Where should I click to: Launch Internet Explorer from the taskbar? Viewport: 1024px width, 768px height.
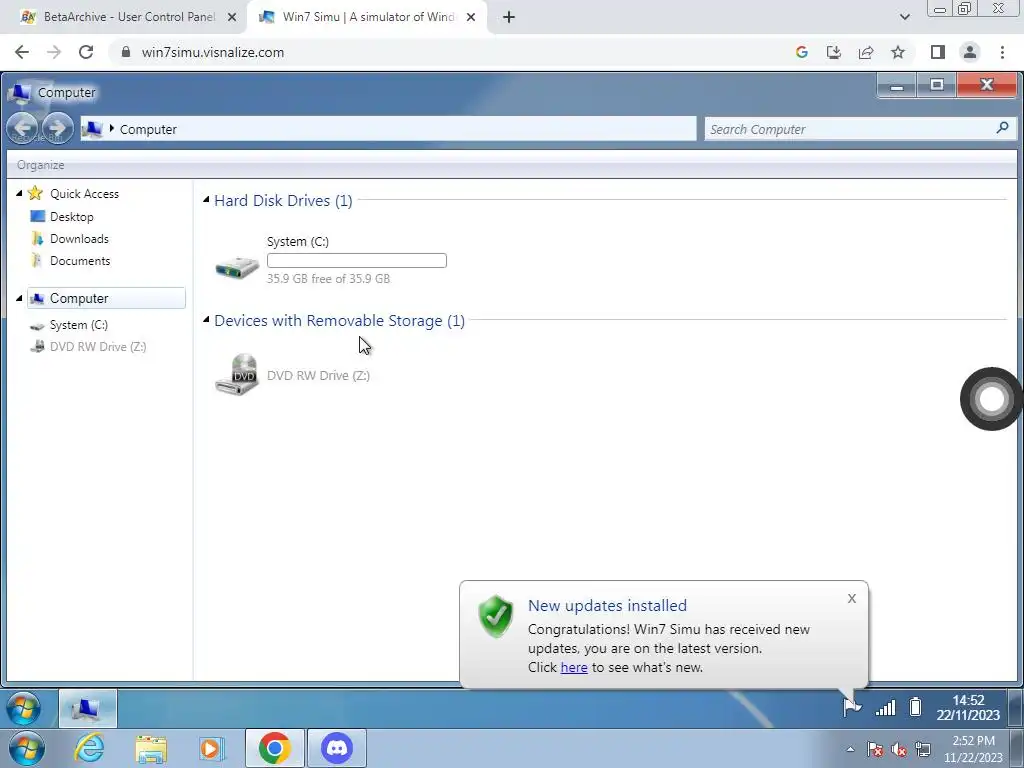pyautogui.click(x=89, y=748)
